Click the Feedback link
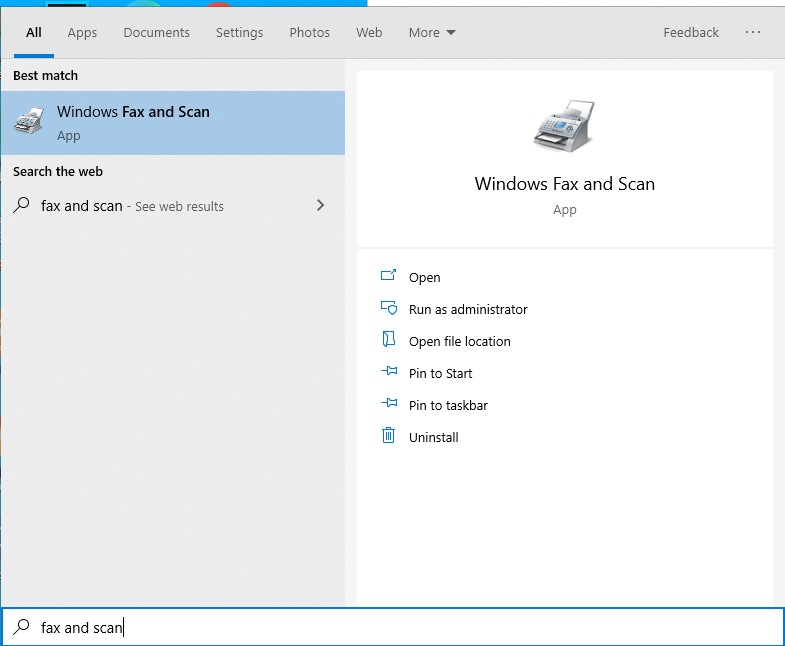Viewport: 785px width, 646px height. tap(690, 33)
